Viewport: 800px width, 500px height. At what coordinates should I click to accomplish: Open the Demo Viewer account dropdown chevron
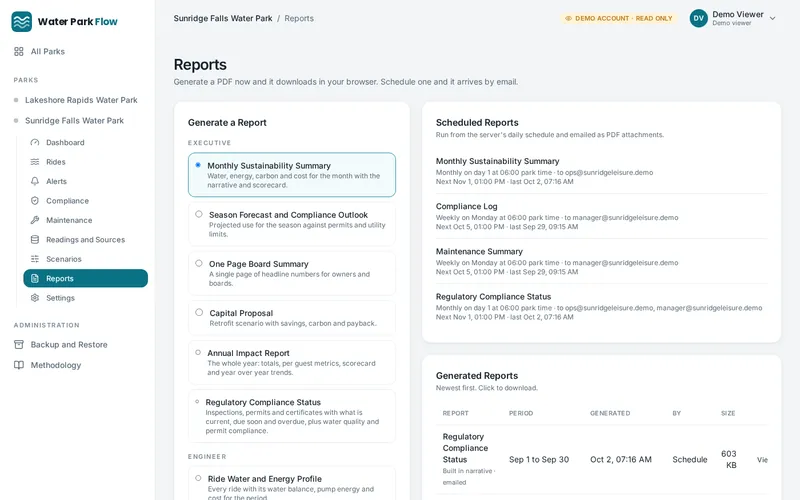772,18
